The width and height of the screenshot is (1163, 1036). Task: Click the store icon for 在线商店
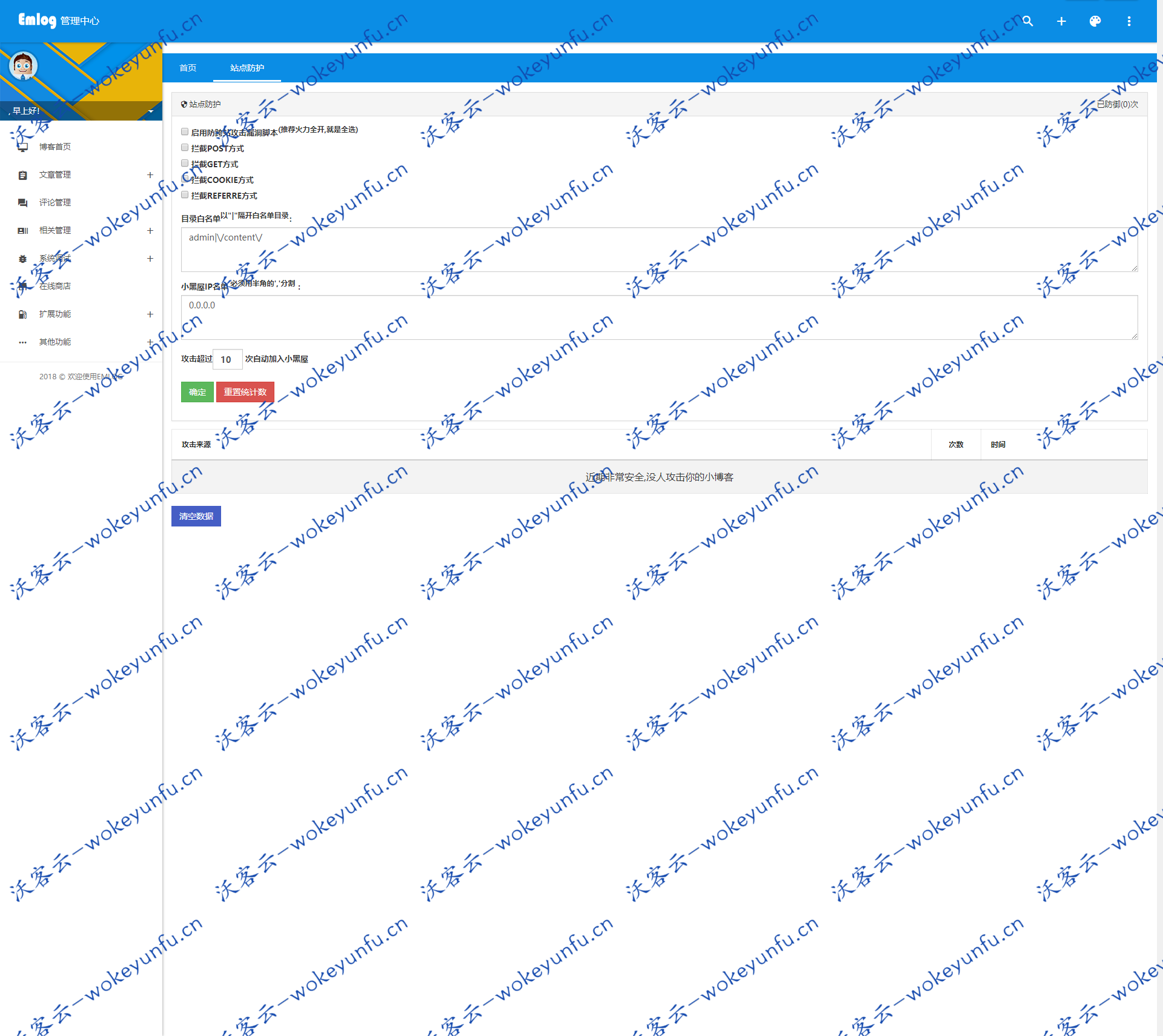22,286
